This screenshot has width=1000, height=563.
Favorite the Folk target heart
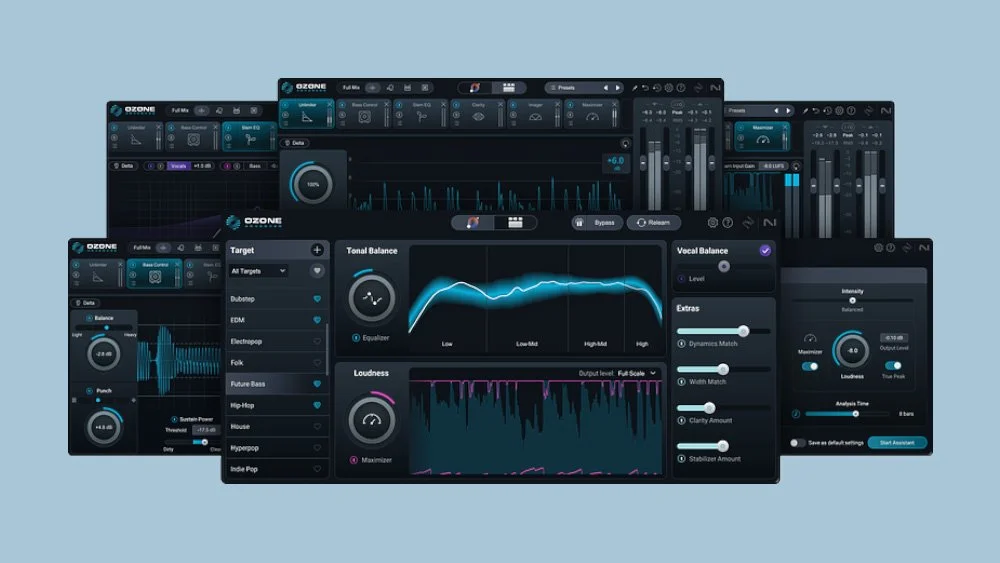click(x=317, y=363)
